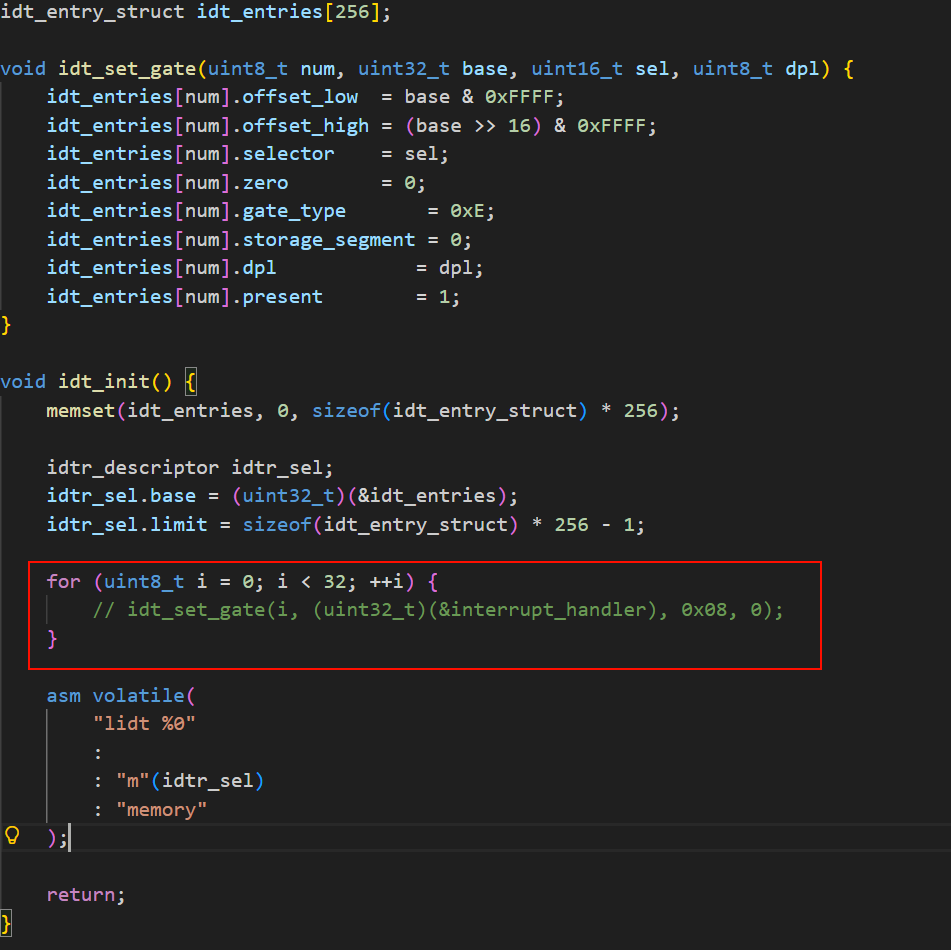Click the 0xE gate_type value
Screen dimensions: 951x950
tap(472, 211)
